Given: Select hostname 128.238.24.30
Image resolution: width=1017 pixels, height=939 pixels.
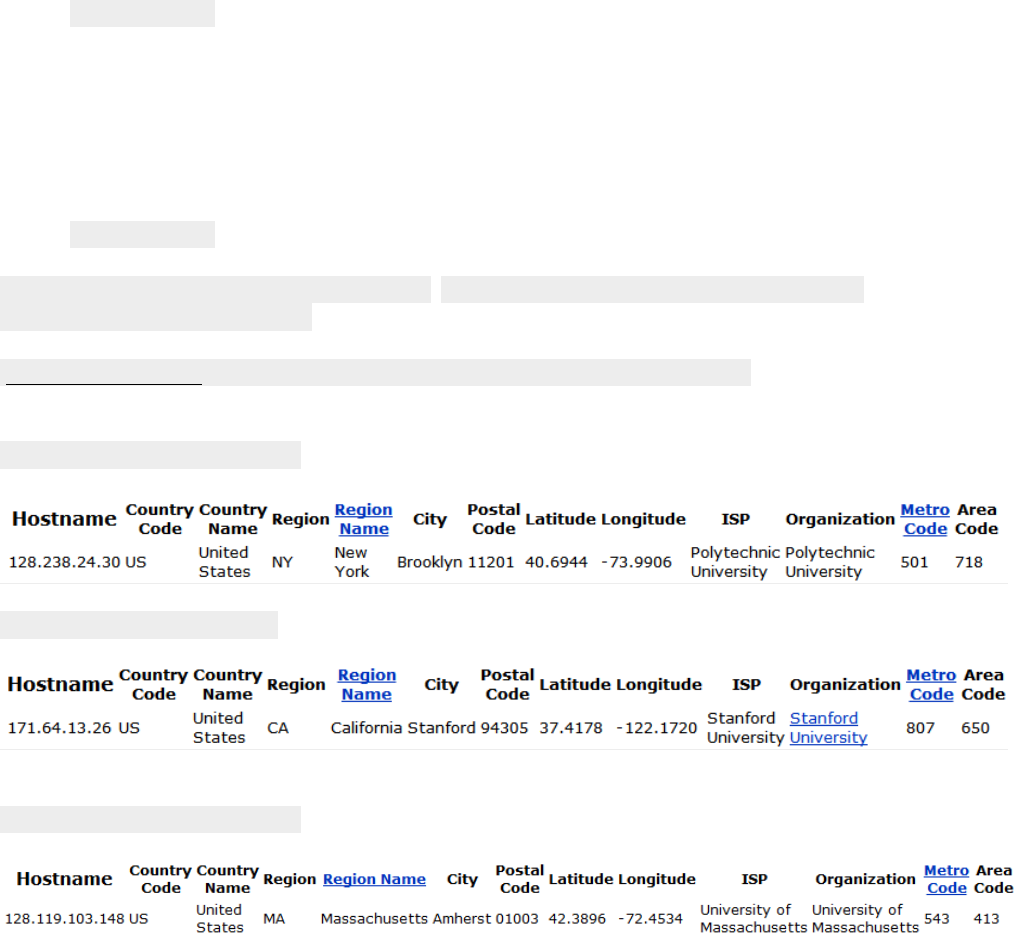Looking at the screenshot, I should pyautogui.click(x=64, y=562).
